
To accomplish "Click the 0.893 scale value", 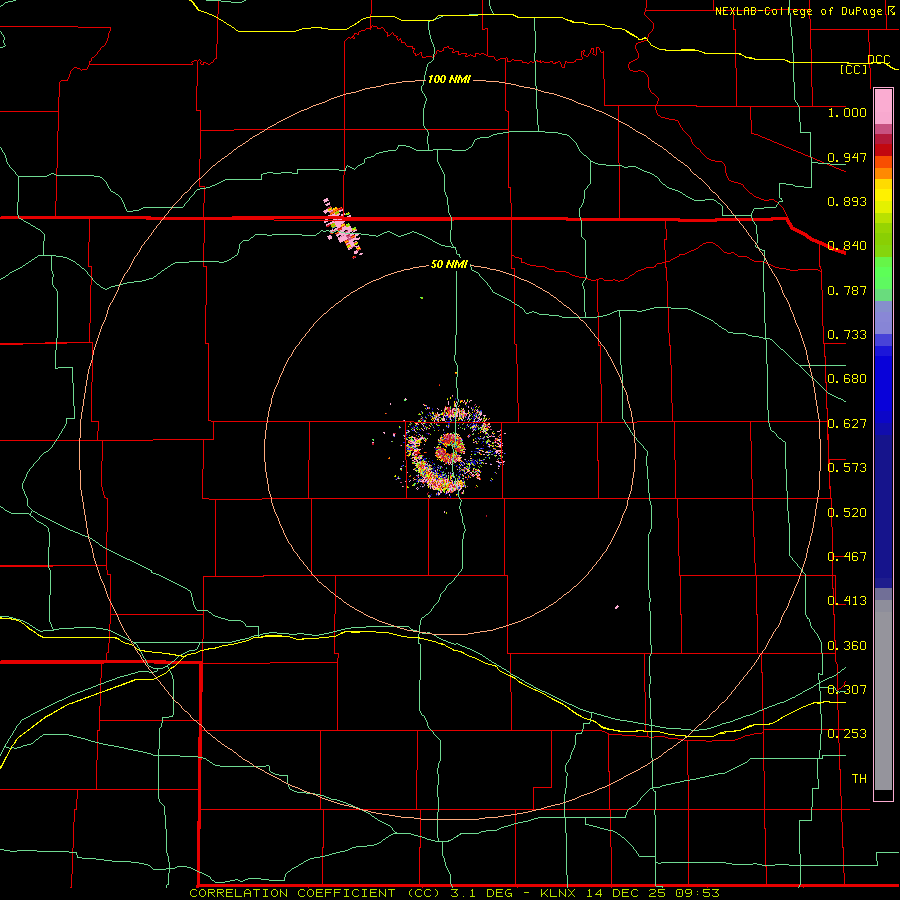I will click(847, 201).
